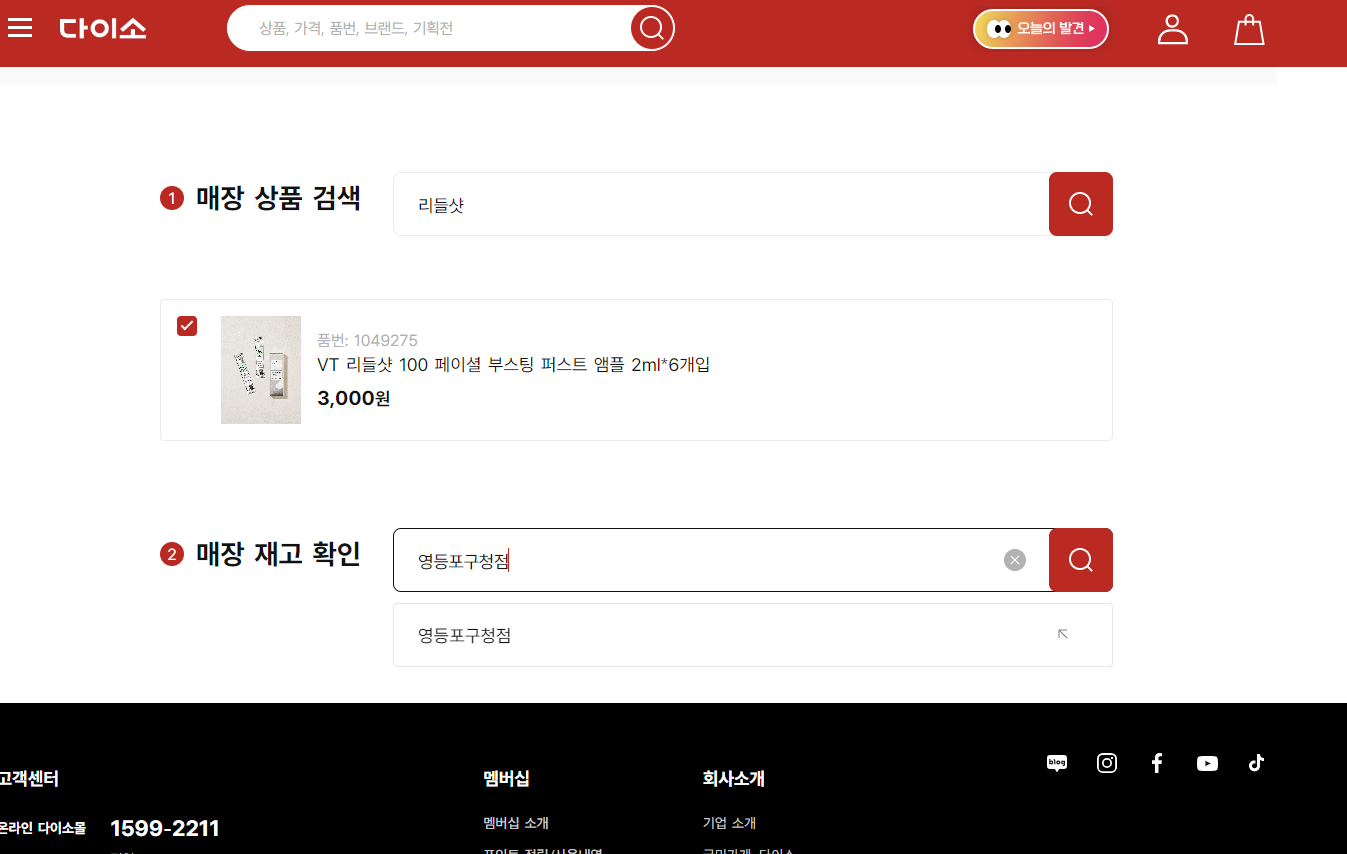Image resolution: width=1347 pixels, height=854 pixels.
Task: Open the hamburger menu icon
Action: point(20,28)
